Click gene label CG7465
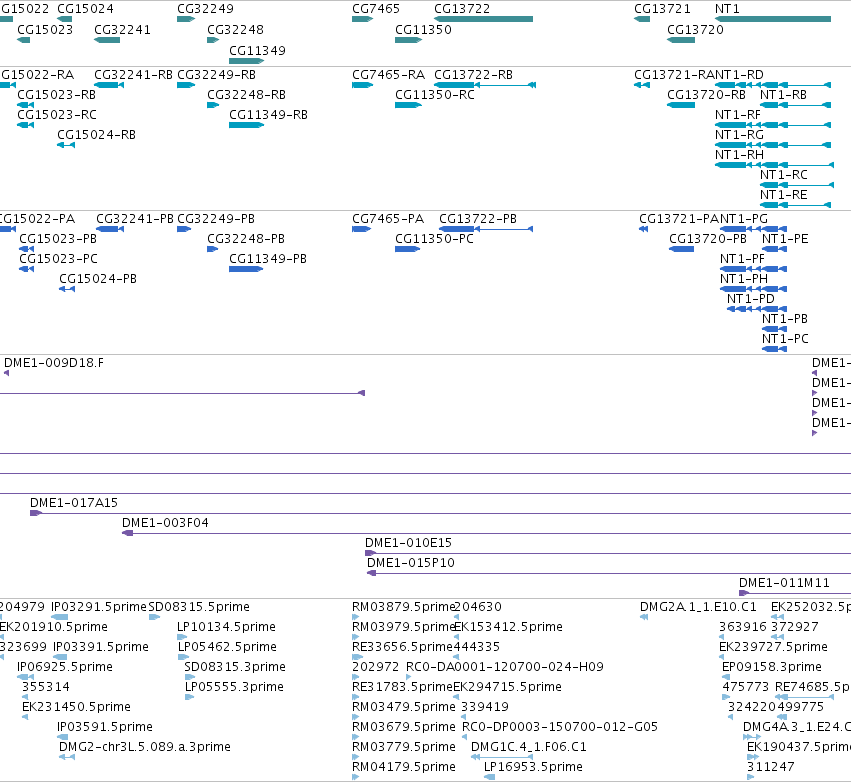Screen dimensions: 851x782 [376, 9]
